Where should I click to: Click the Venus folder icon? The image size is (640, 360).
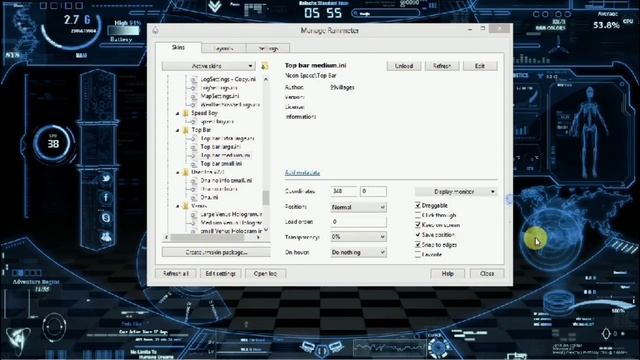click(x=186, y=206)
